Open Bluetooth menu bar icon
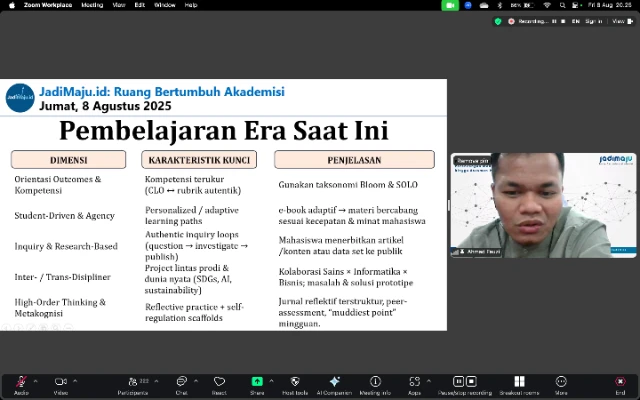The width and height of the screenshot is (640, 400). (x=500, y=5)
